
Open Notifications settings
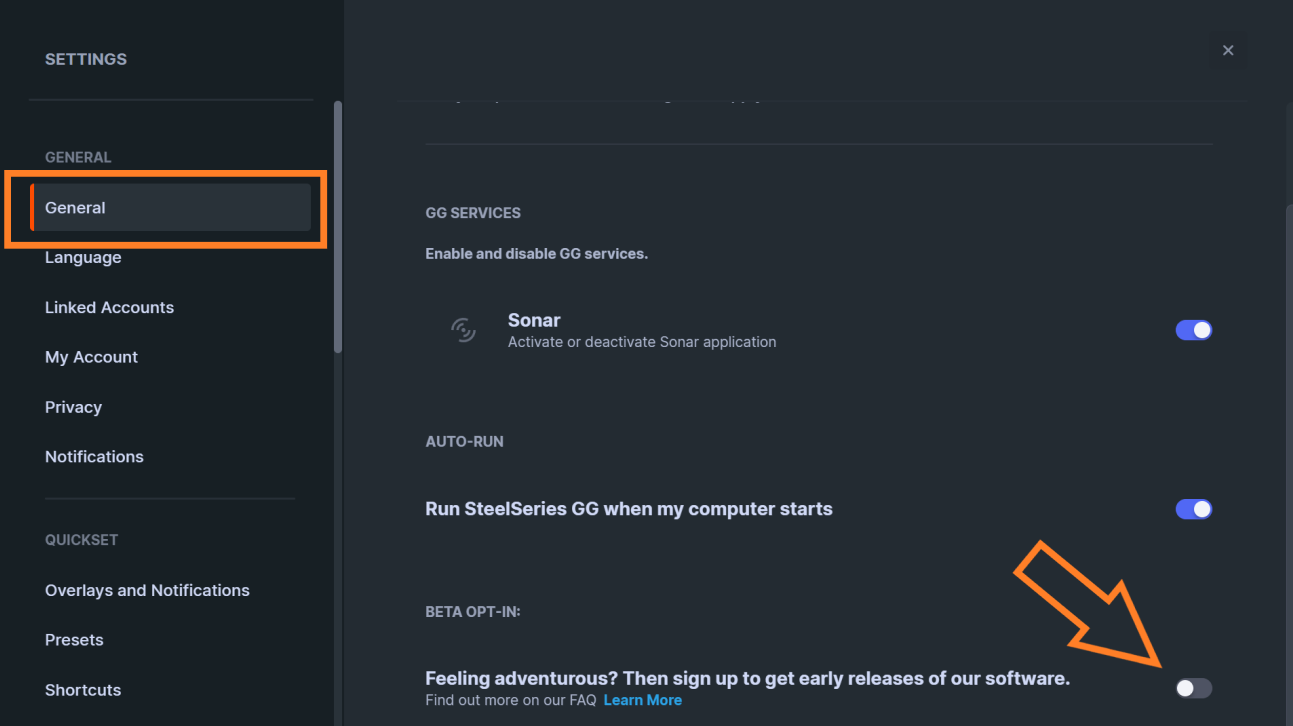[94, 456]
